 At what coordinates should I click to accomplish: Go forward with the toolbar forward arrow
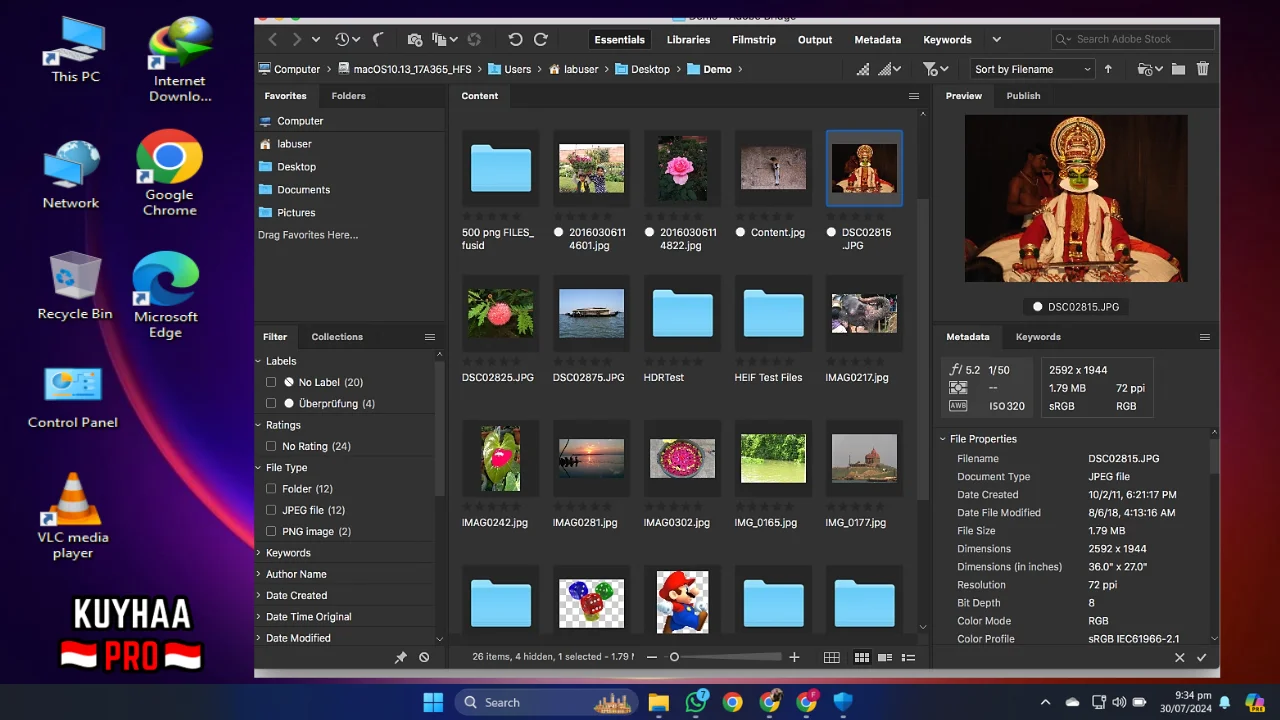point(296,39)
